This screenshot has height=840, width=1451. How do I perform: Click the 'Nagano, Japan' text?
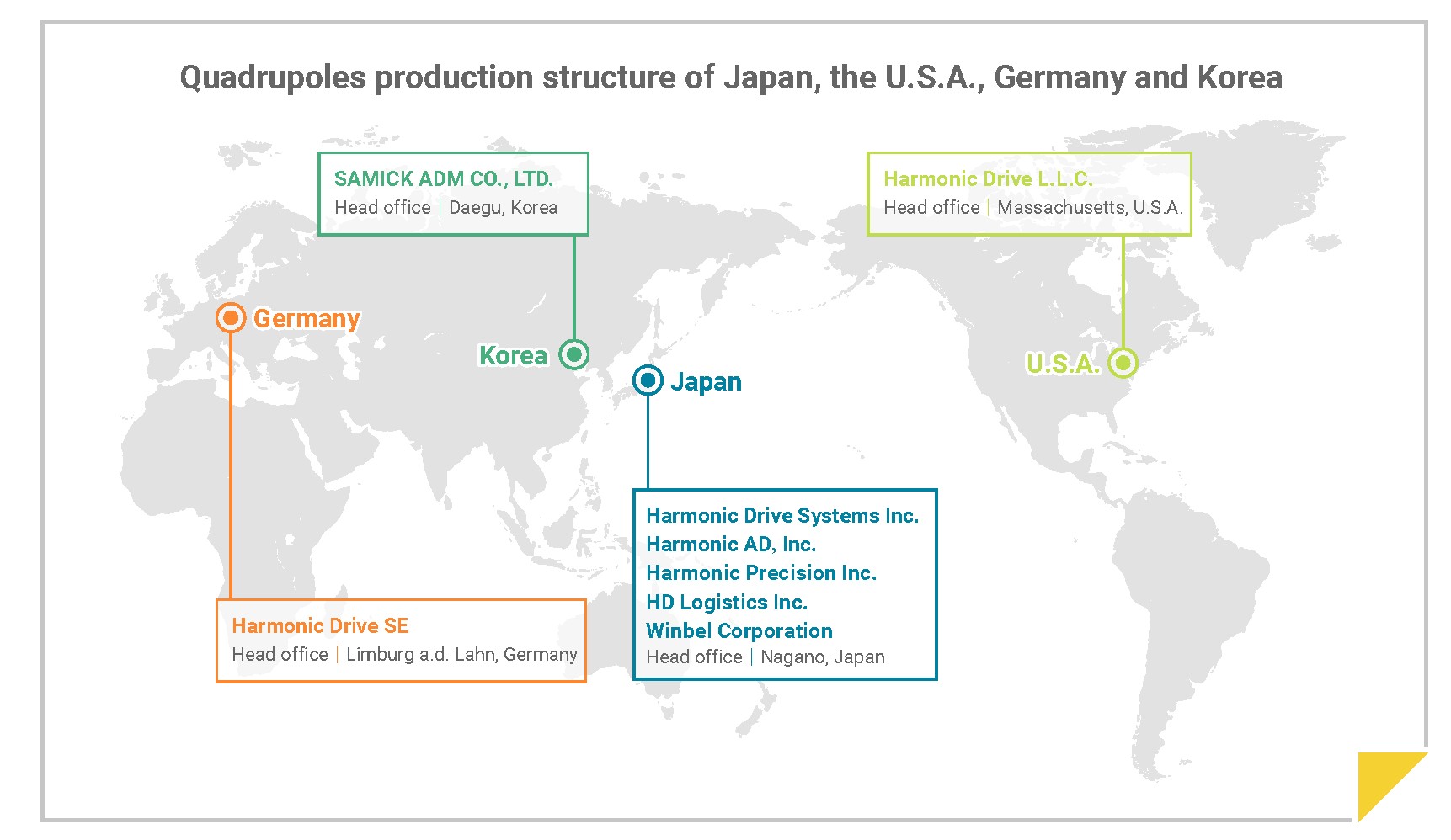[x=823, y=657]
